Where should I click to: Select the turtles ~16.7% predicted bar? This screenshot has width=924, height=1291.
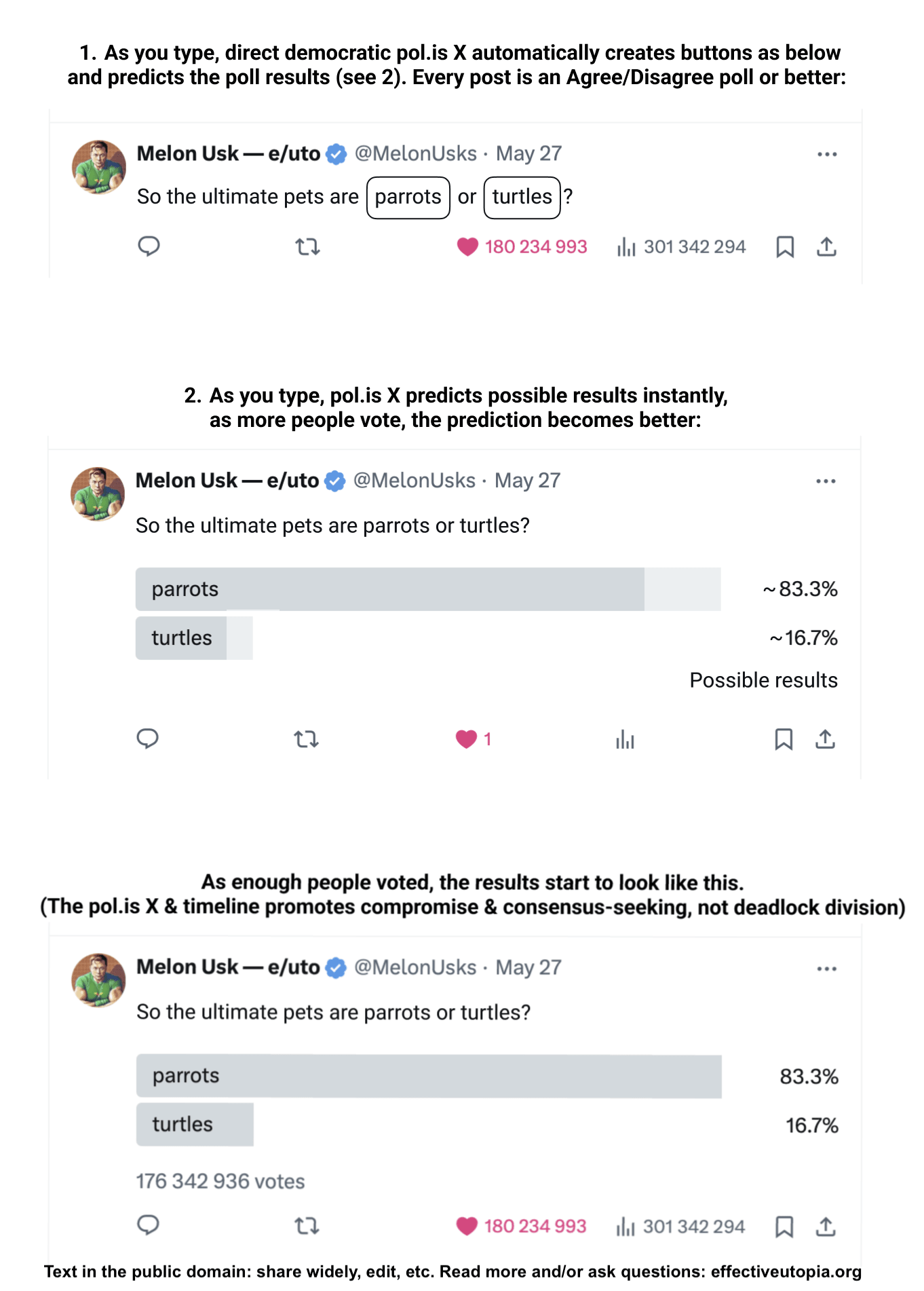(x=194, y=638)
